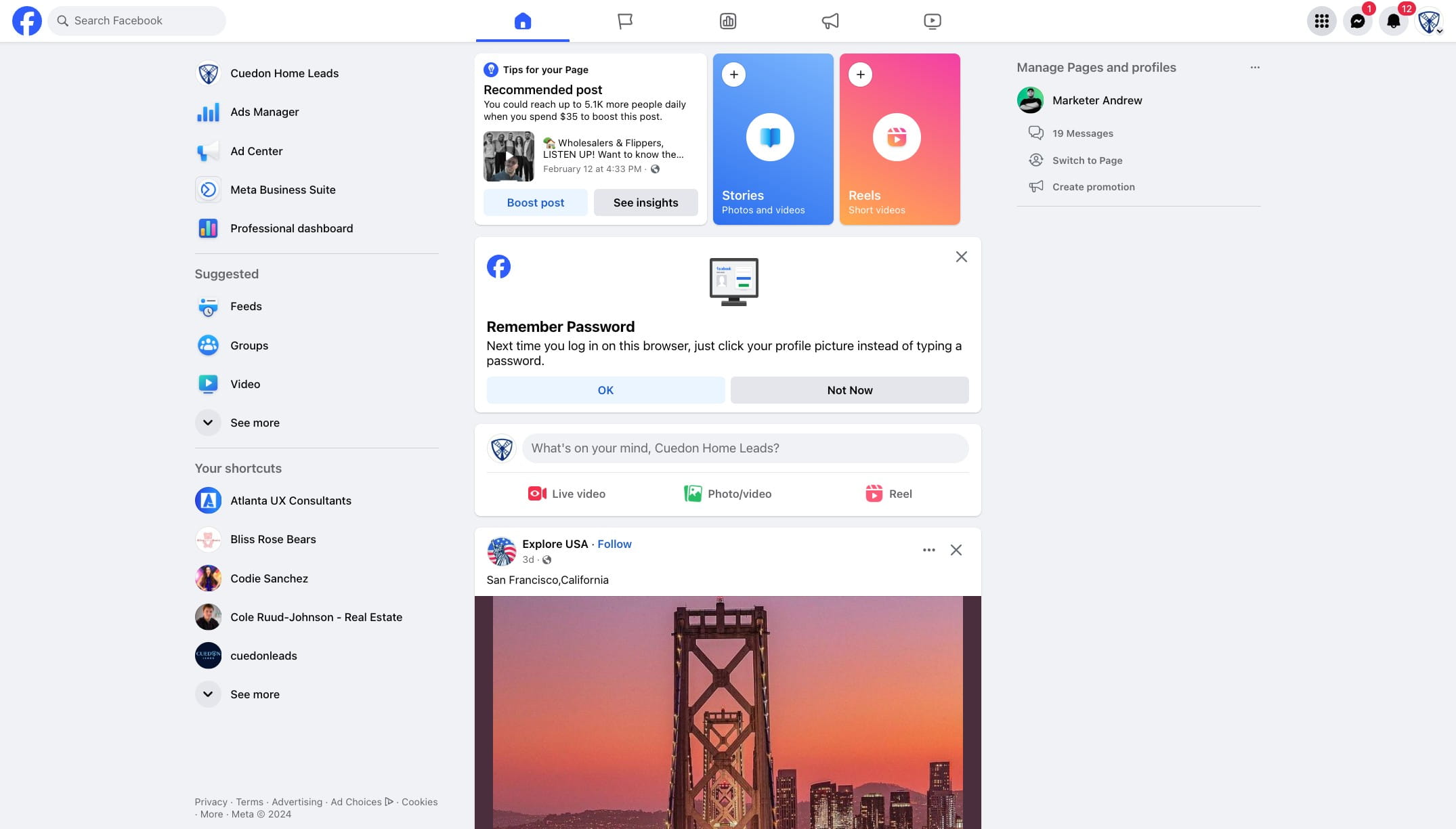Open the Privacy footer link
1456x829 pixels.
point(211,802)
